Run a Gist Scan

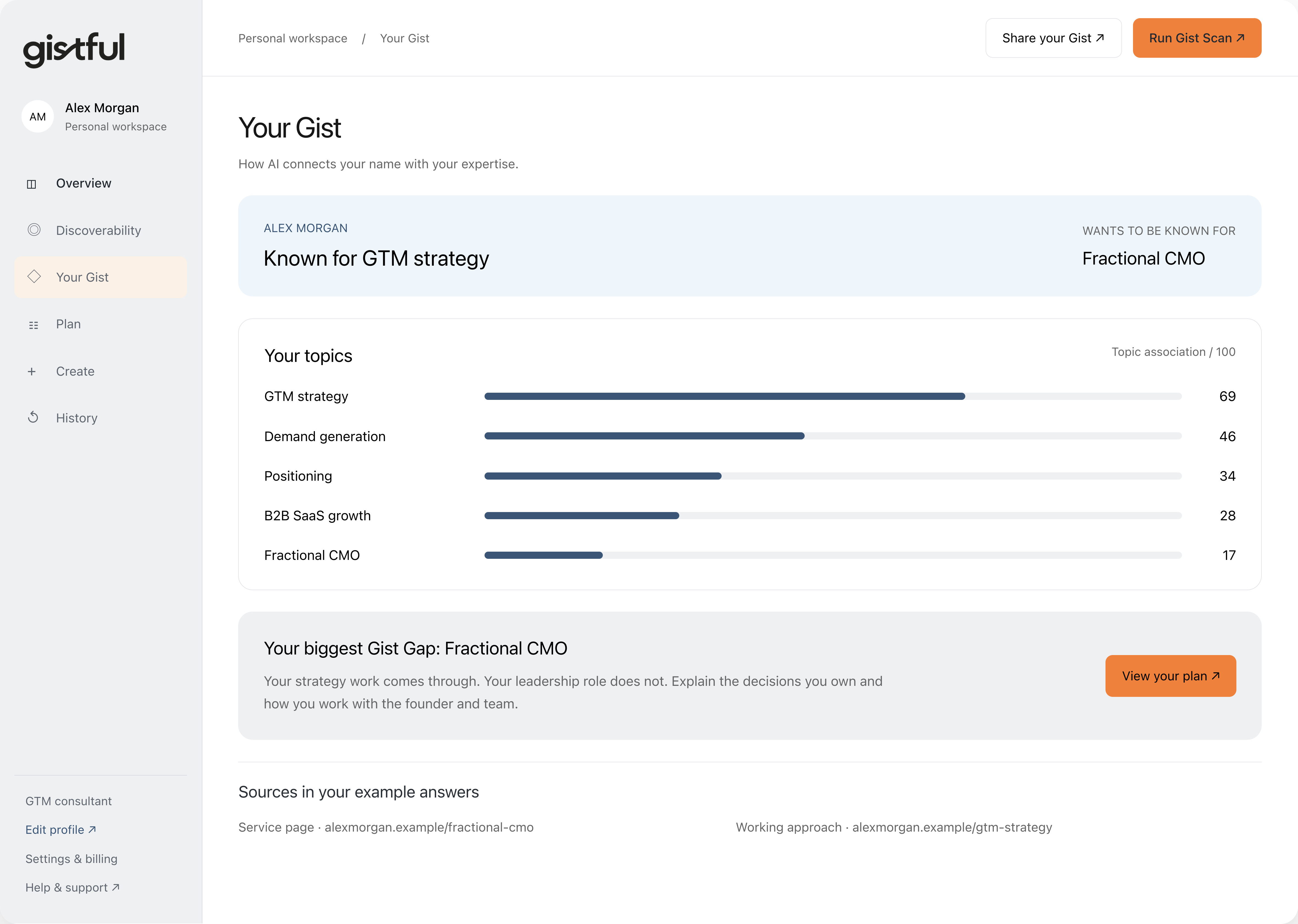[x=1197, y=38]
